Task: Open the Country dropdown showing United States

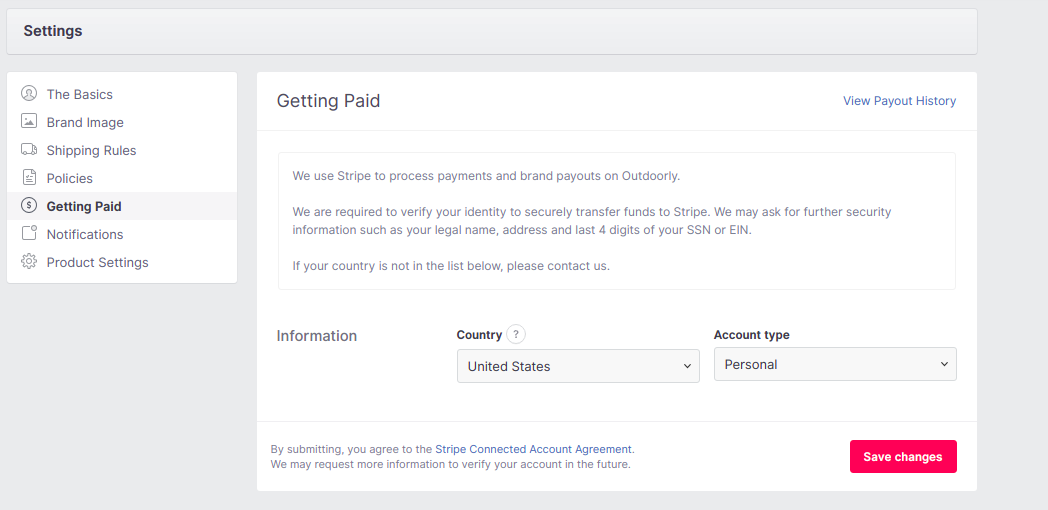Action: 578,366
